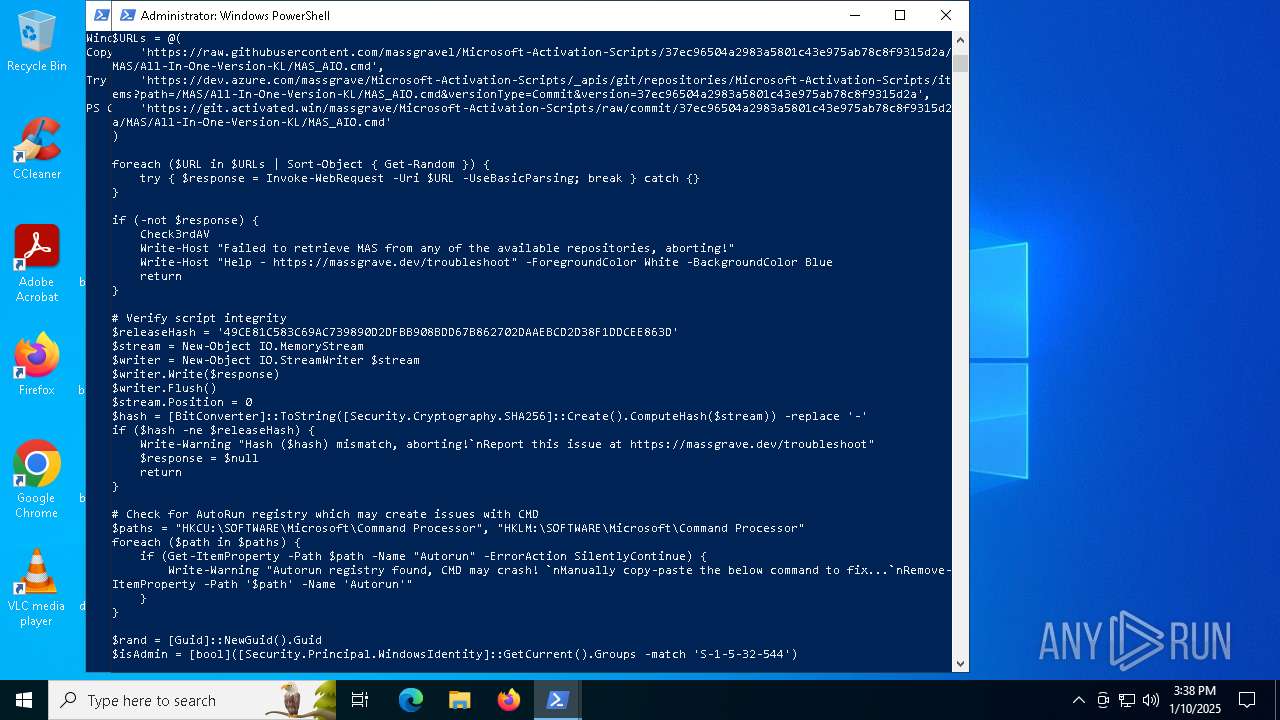Click the '$stream.Position = 0' line
Screen dimensions: 1280x720
182,402
